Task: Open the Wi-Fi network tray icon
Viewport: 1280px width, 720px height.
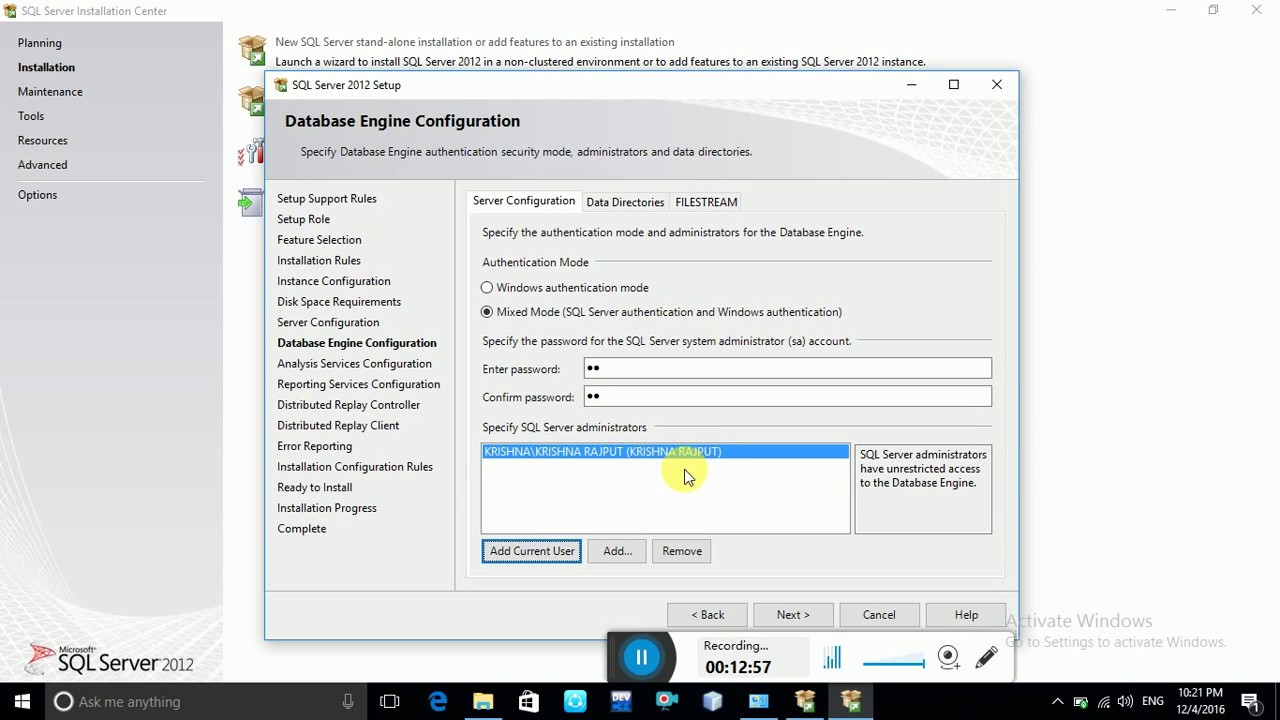Action: pos(1104,701)
